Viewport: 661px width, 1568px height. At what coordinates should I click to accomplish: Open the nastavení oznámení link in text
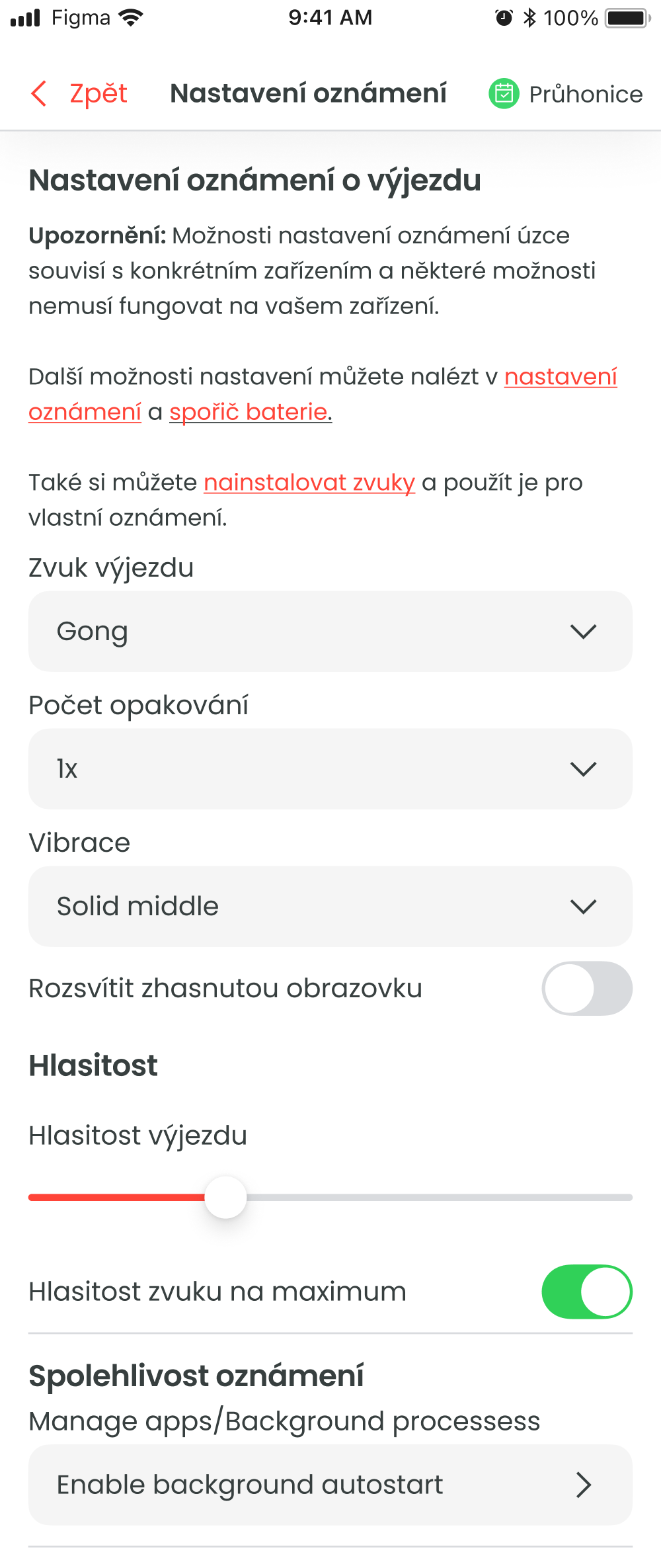coord(560,376)
